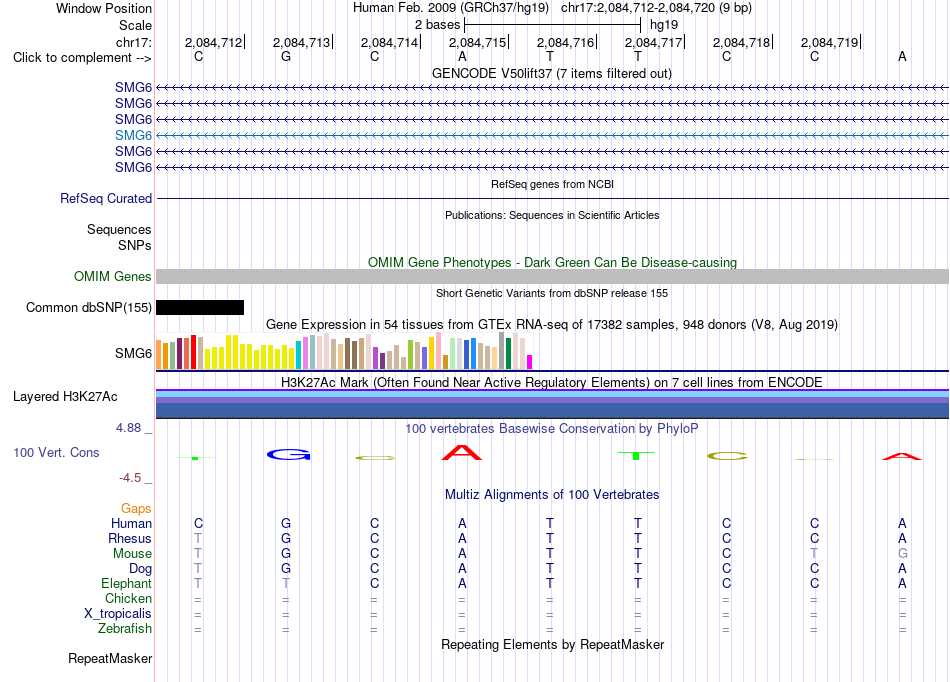This screenshot has width=950, height=682.
Task: Click the green T conservation logo letter
Action: pyautogui.click(x=636, y=455)
